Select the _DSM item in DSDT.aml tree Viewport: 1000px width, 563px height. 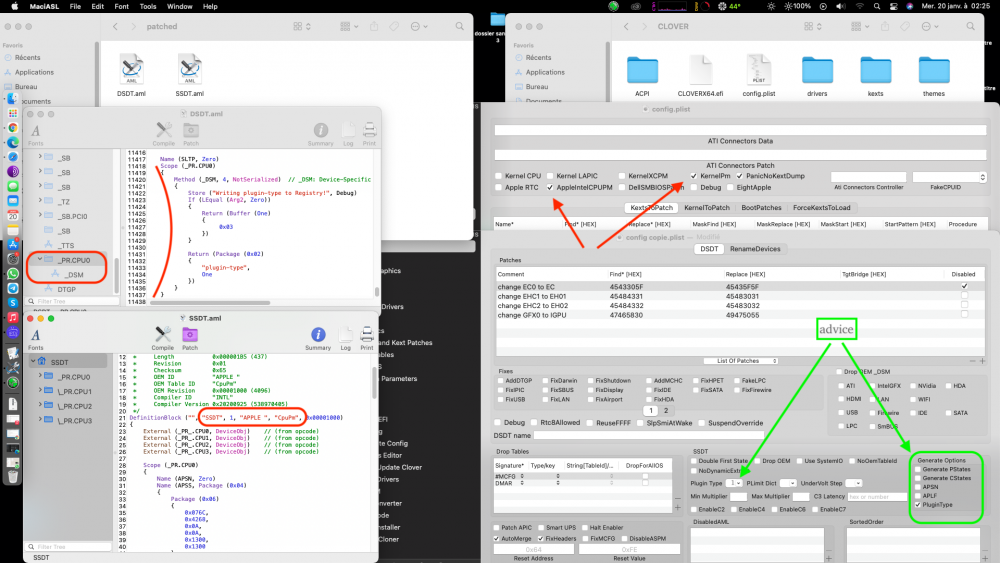pos(74,275)
